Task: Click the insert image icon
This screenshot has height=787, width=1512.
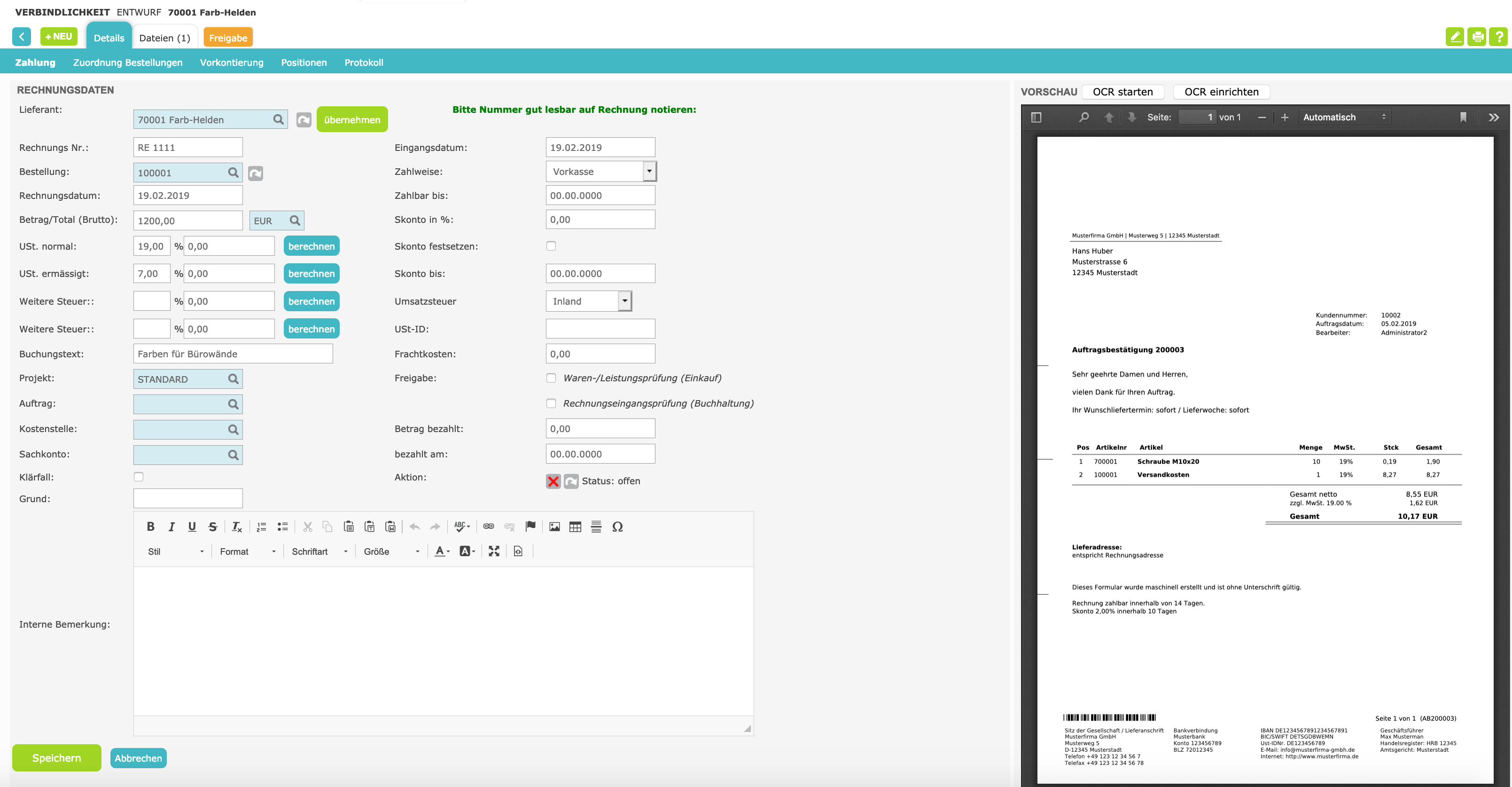Action: [554, 527]
